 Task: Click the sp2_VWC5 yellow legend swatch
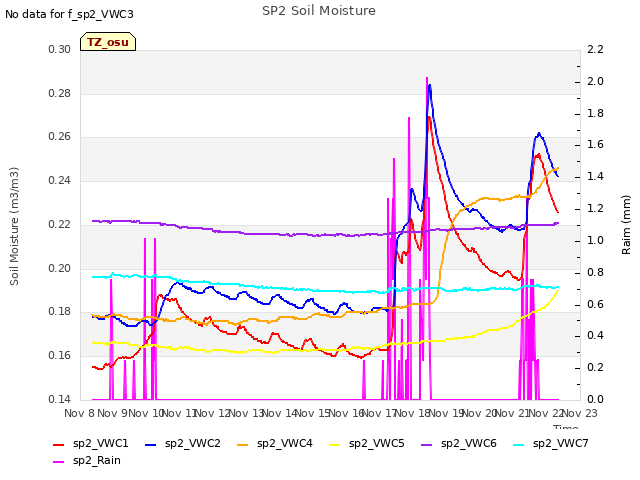click(335, 444)
